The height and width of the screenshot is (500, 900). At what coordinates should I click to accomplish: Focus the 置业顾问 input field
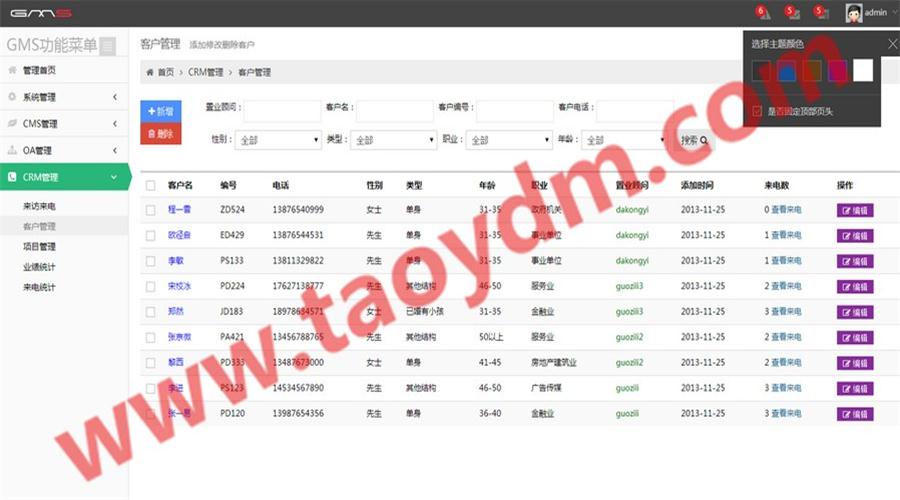pos(282,111)
